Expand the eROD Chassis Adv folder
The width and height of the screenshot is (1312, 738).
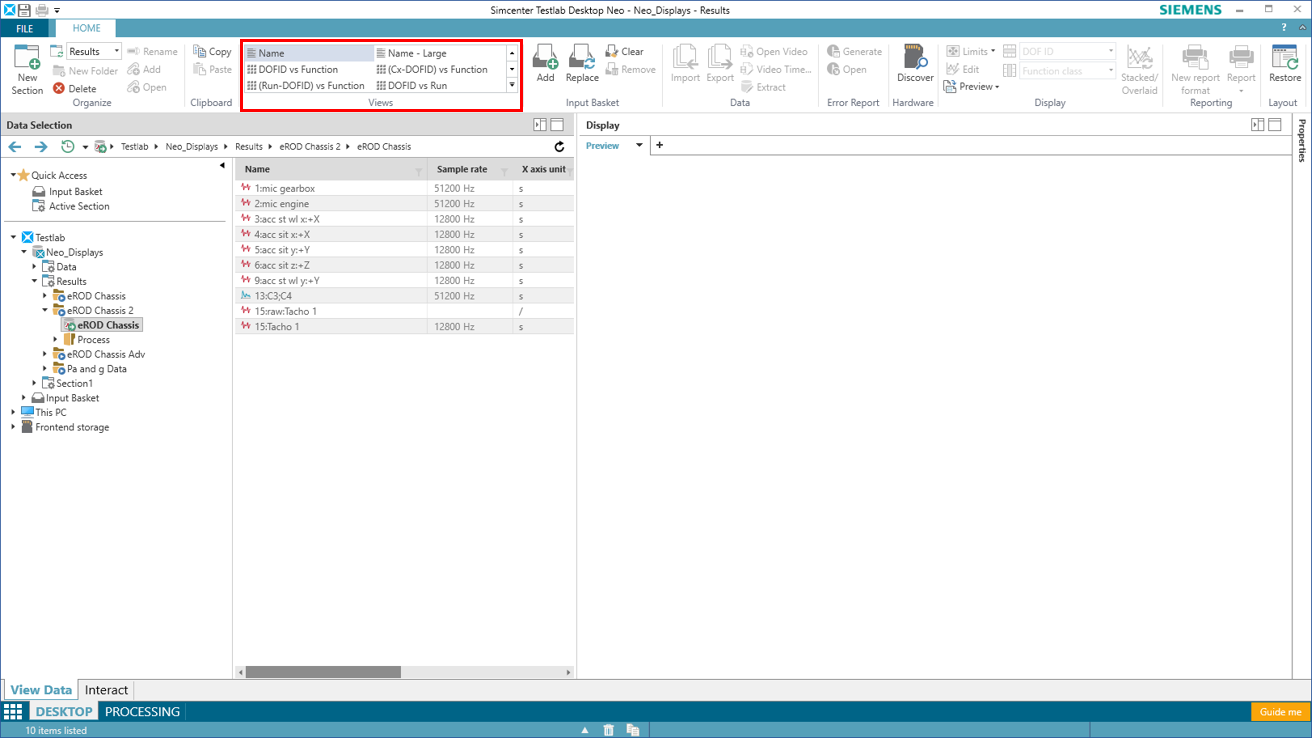pos(45,354)
